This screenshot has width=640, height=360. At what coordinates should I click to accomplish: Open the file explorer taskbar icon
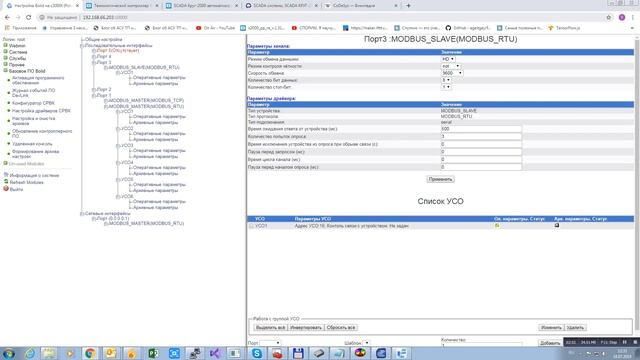click(x=49, y=353)
